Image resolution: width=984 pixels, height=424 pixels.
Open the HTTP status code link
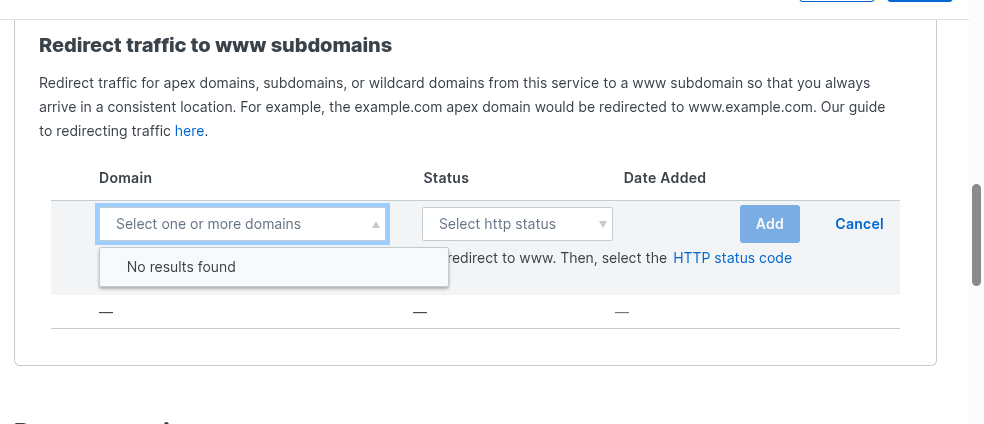(x=732, y=258)
